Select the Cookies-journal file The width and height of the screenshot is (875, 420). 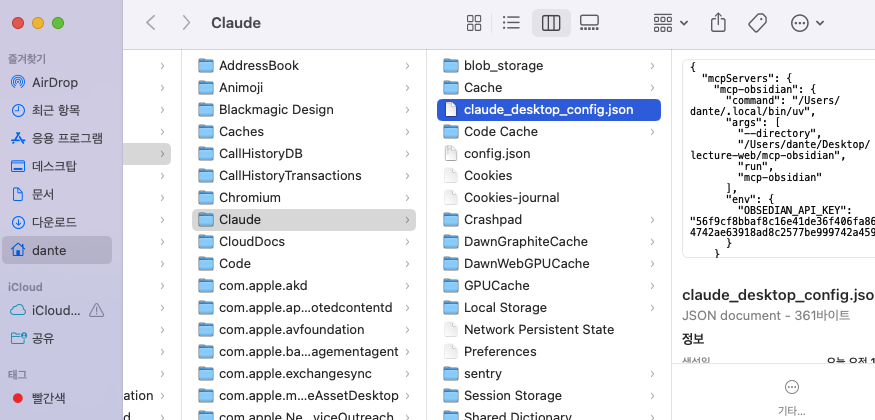click(549, 197)
